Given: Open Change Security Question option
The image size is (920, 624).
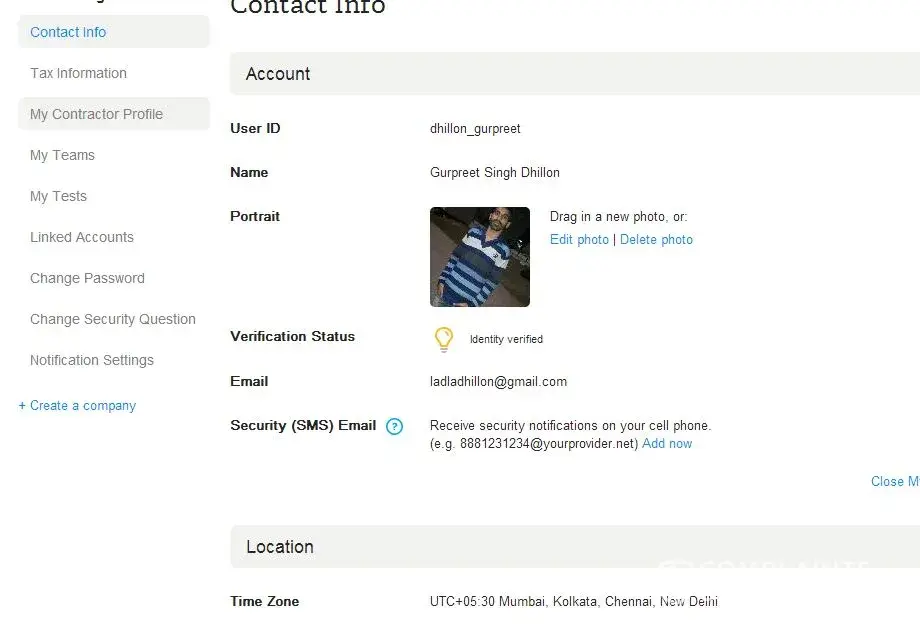Looking at the screenshot, I should pos(113,319).
